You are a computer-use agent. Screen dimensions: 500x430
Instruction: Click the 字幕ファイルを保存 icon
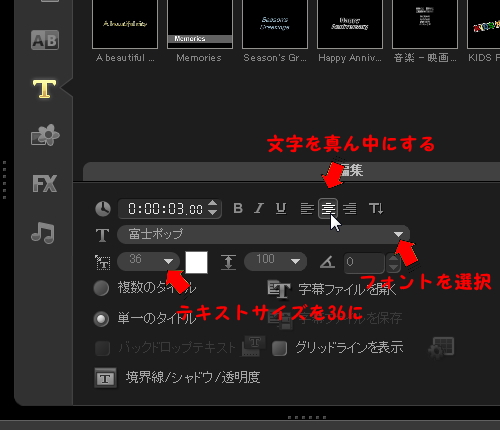pos(280,319)
